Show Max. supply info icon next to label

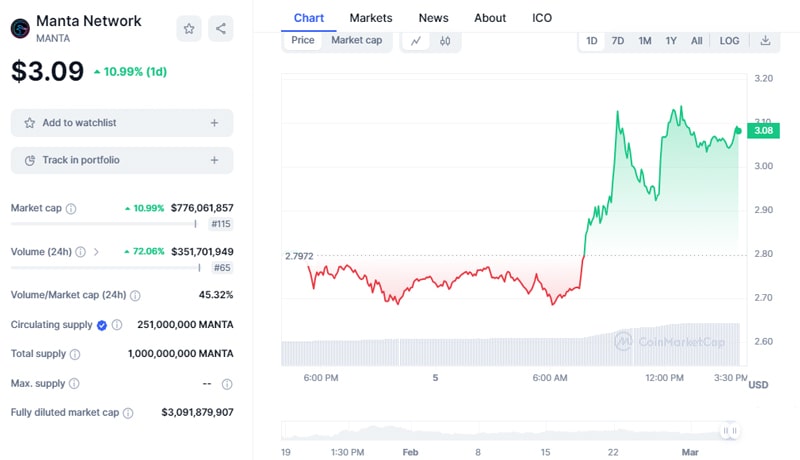point(74,384)
